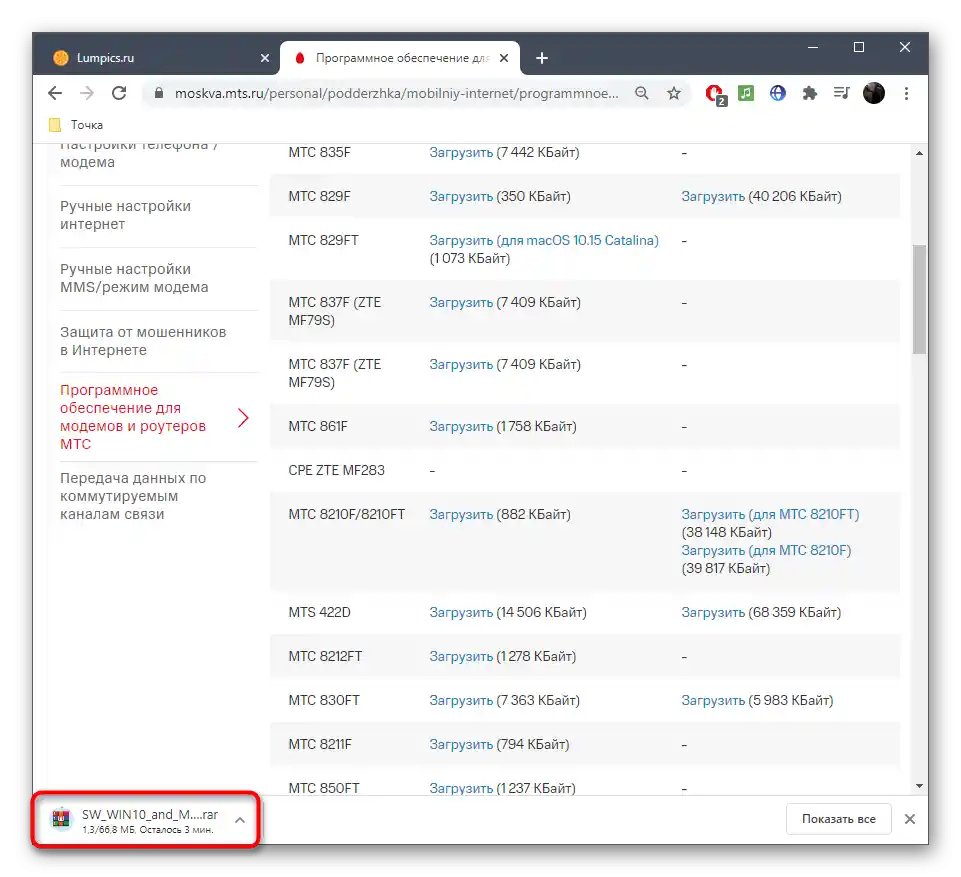961x877 pixels.
Task: Close the Lumpics.ru tab
Action: pyautogui.click(x=265, y=58)
